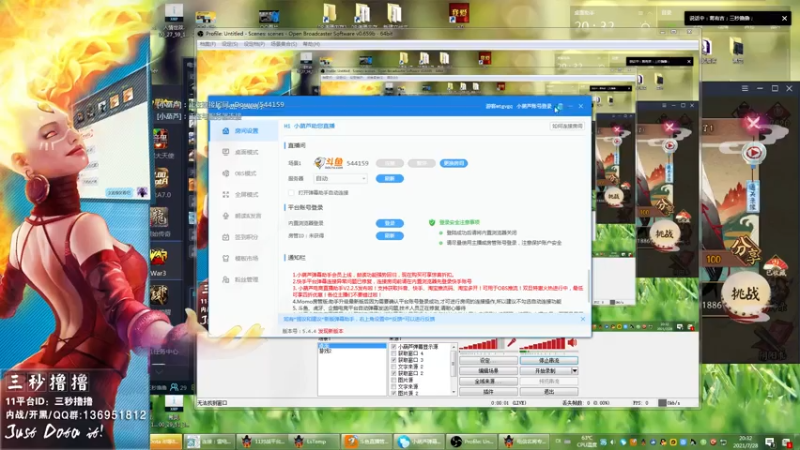Click the Douyu logo next to 544159

(329, 163)
